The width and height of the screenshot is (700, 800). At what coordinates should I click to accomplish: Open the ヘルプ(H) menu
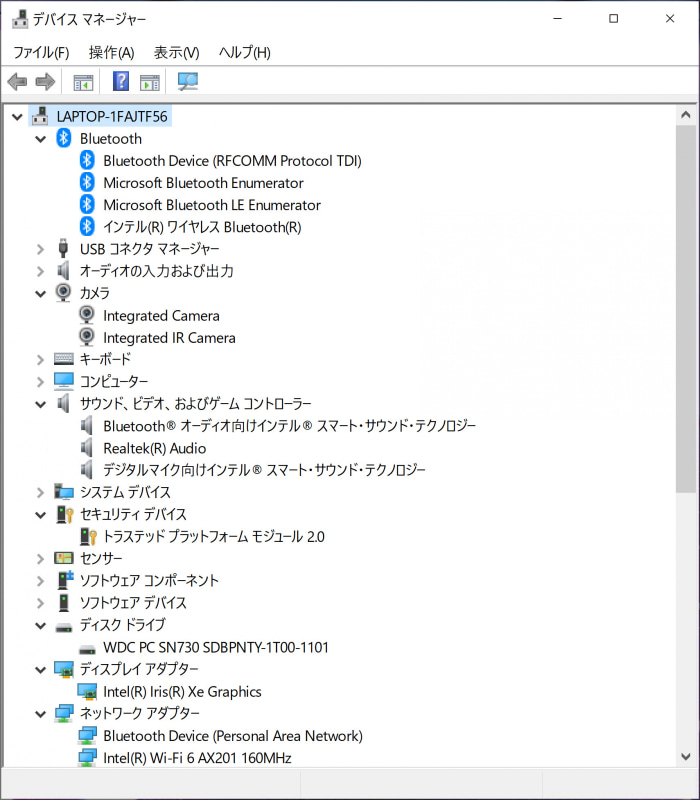(x=244, y=53)
